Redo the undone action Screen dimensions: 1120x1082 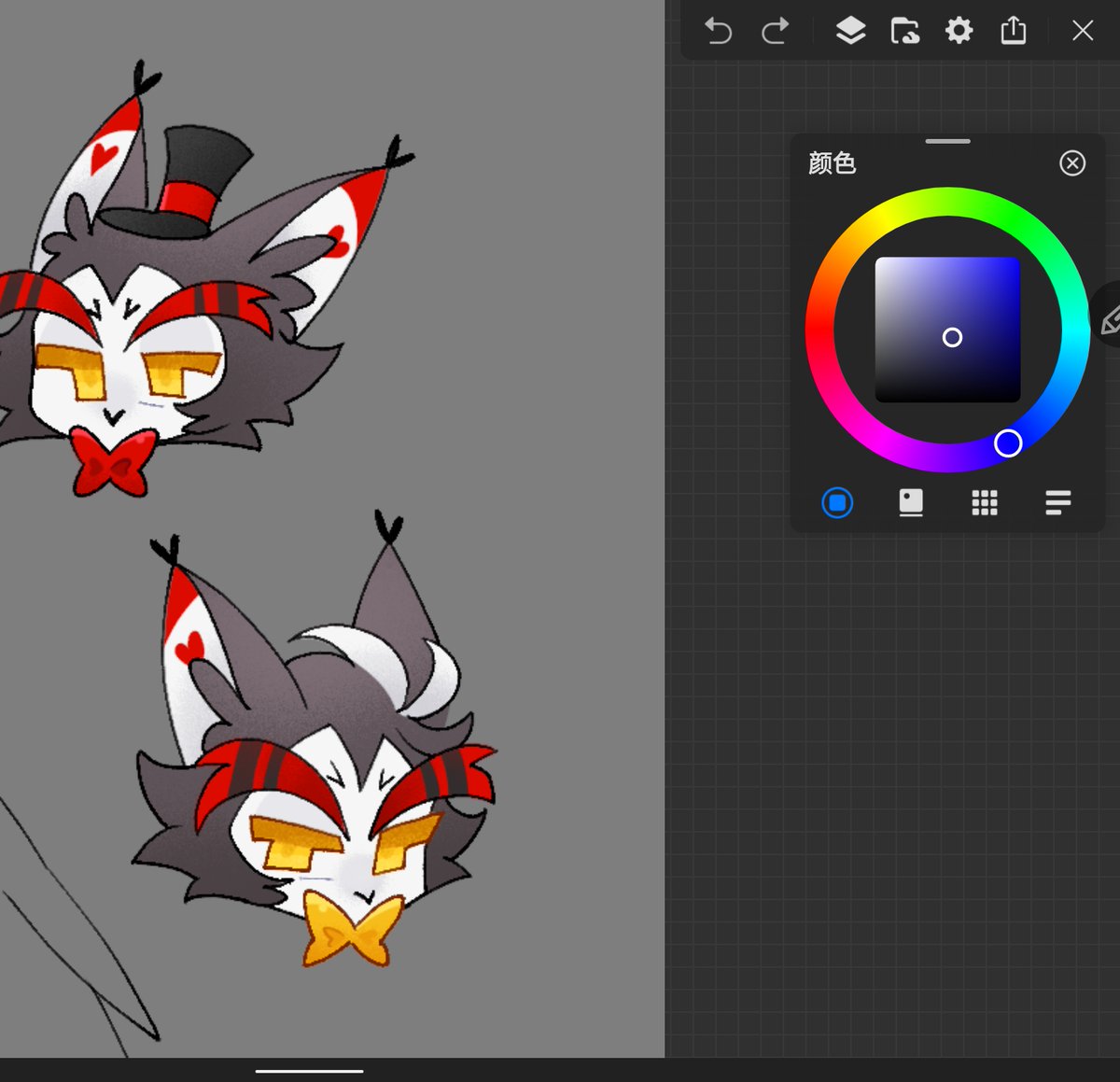[775, 31]
